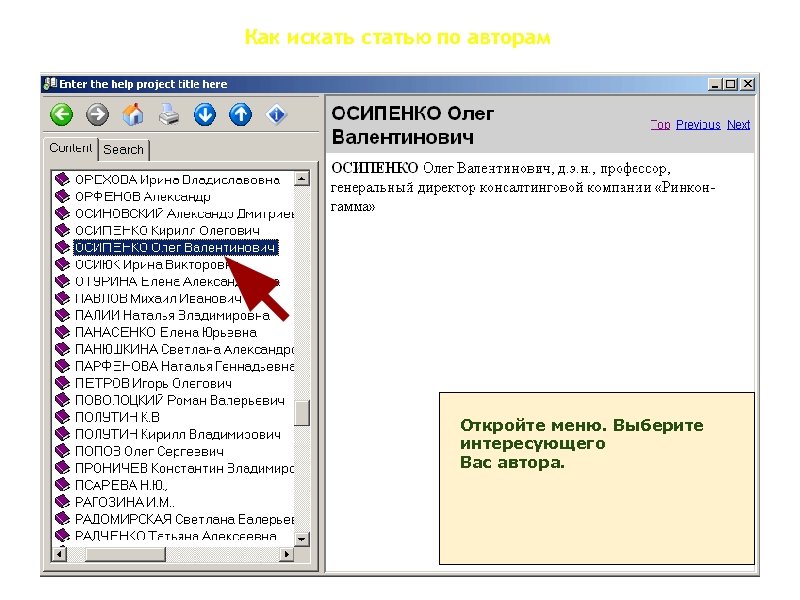800x600 pixels.
Task: Select ПОЛУТИН Кирилл Владимирович entry
Action: pos(178,434)
